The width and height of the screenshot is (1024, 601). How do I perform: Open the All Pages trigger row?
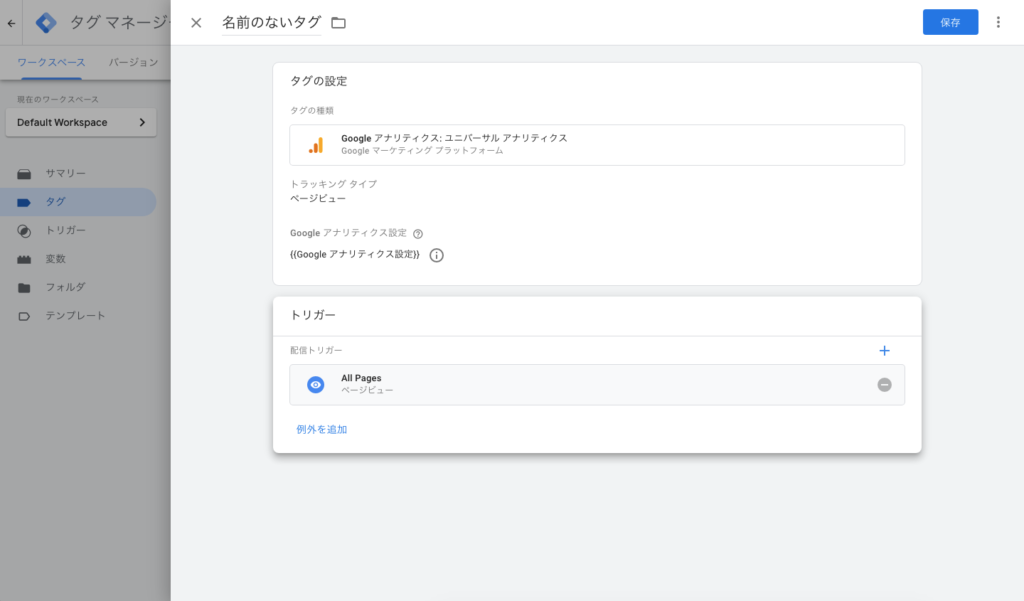(x=597, y=385)
